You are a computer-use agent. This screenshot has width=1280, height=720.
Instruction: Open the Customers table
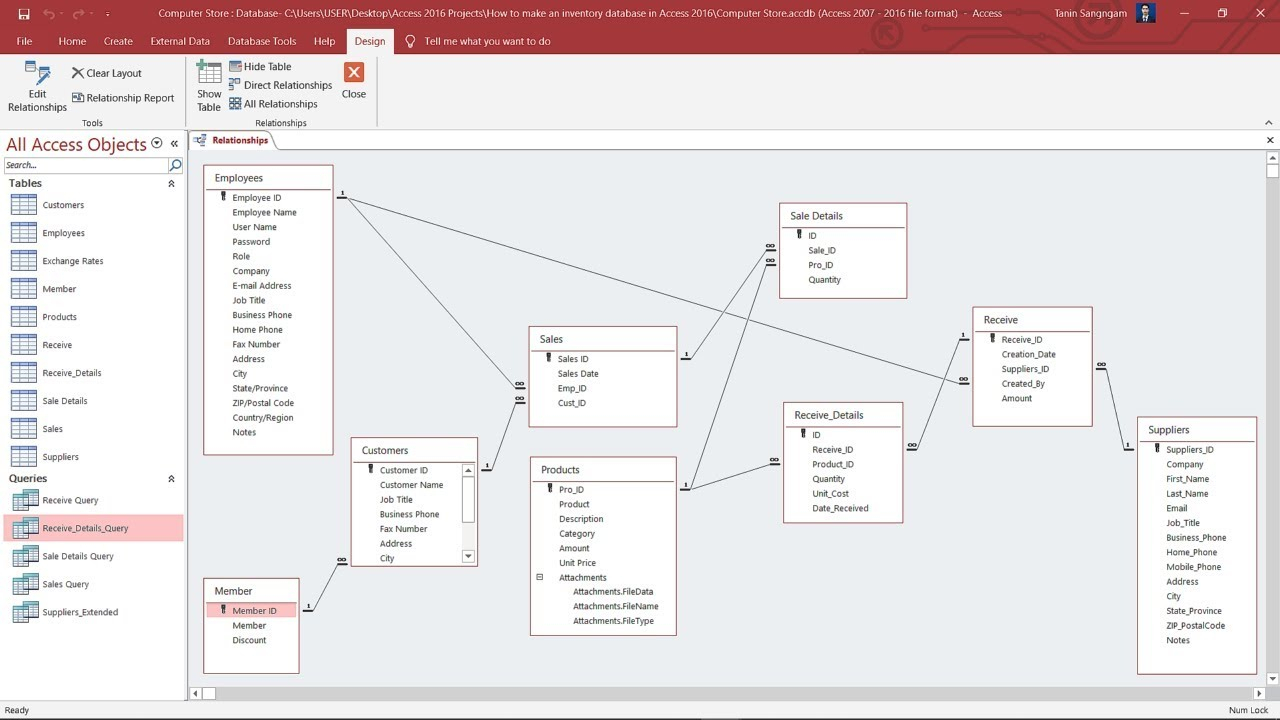click(63, 205)
